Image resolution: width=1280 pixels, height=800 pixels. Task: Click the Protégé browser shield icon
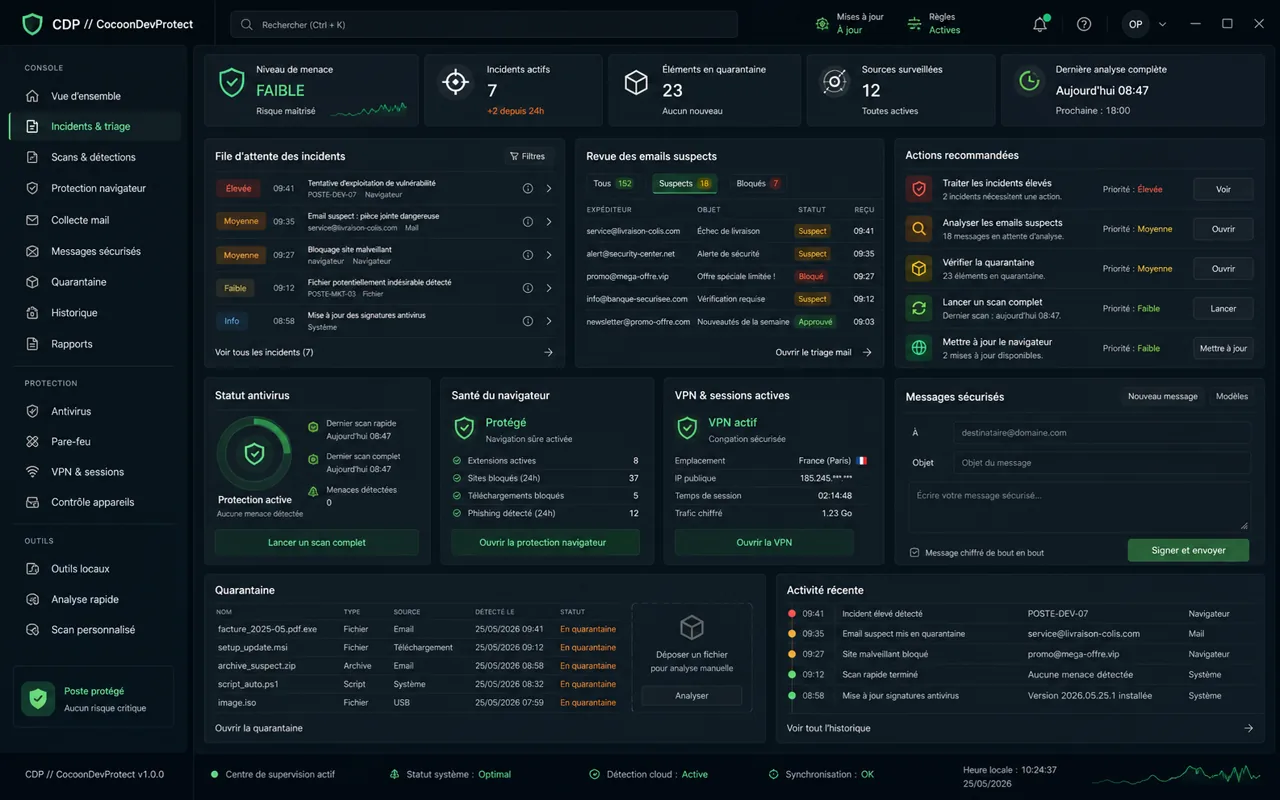[464, 429]
